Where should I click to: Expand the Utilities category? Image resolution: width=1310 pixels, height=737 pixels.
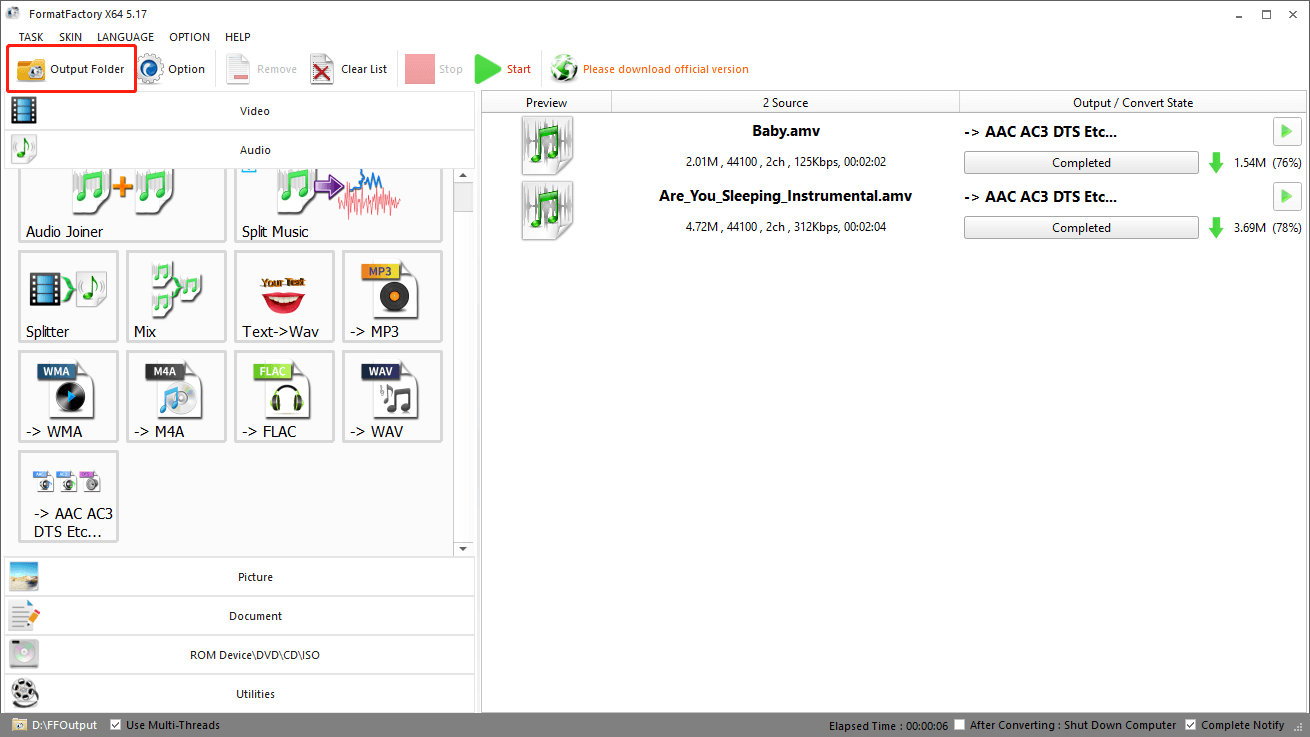pos(240,694)
